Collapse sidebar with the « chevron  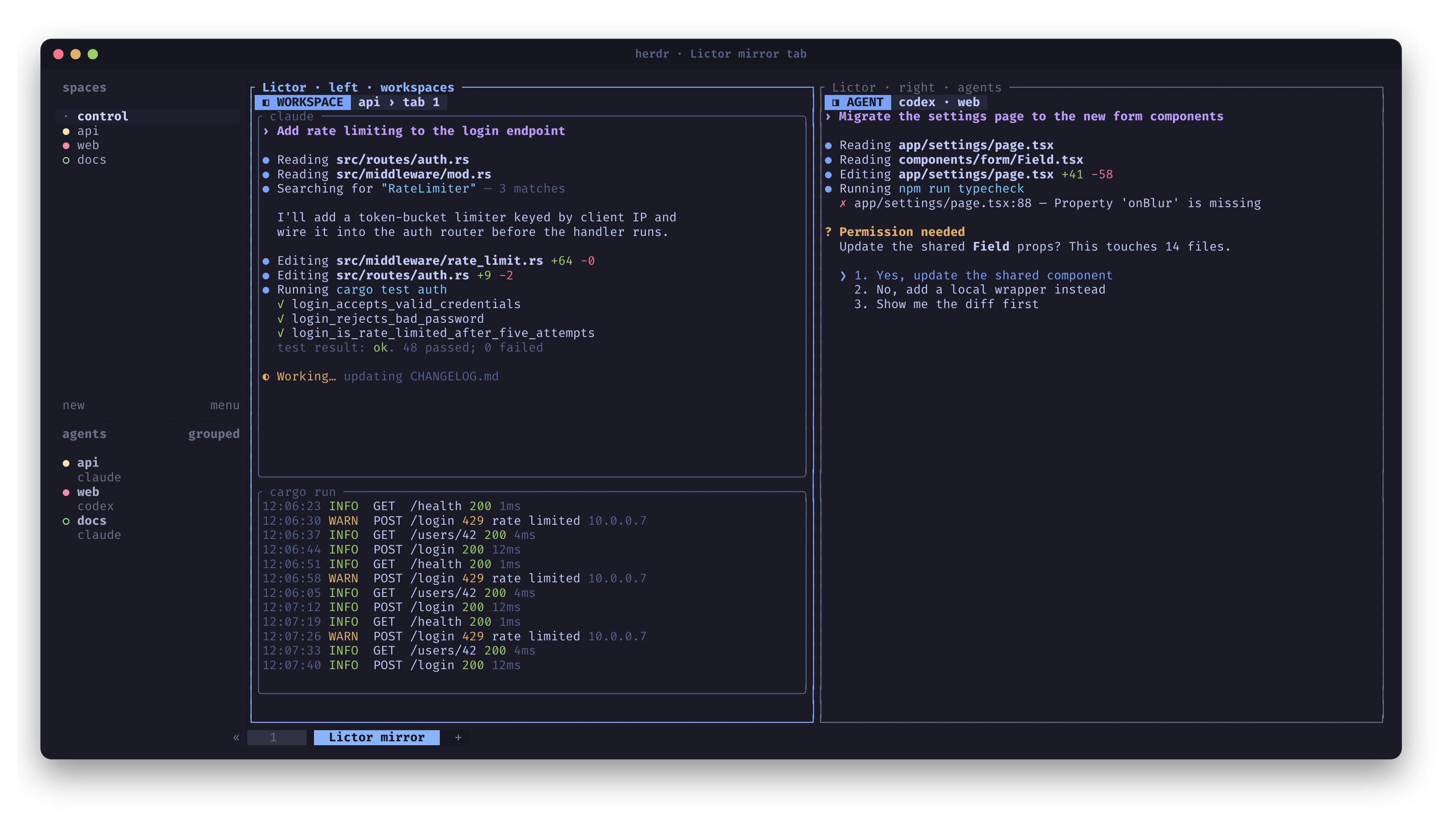(236, 738)
